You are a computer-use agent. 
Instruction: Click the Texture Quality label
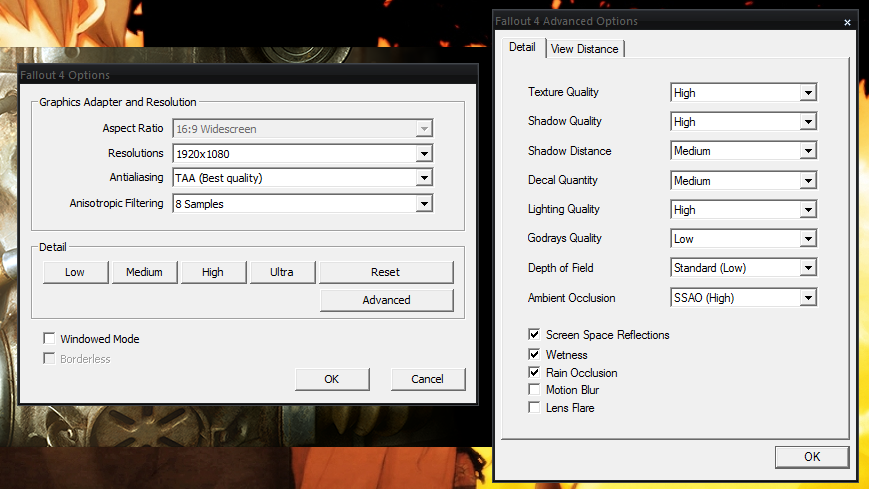pyautogui.click(x=563, y=92)
